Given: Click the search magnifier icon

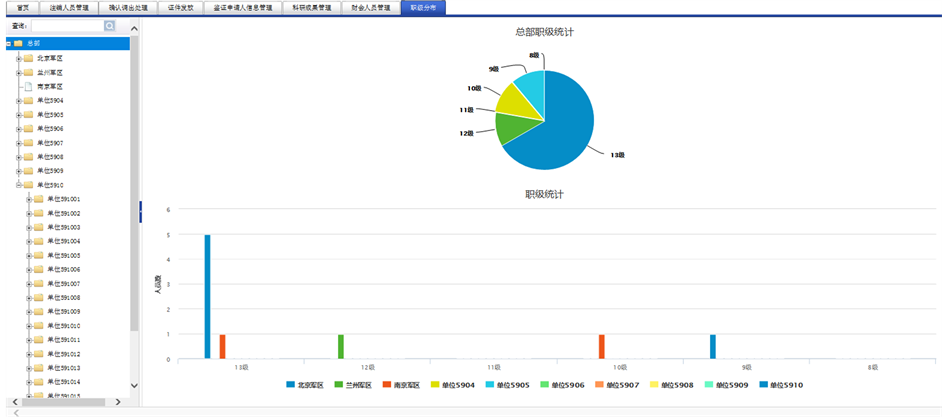Looking at the screenshot, I should [110, 25].
